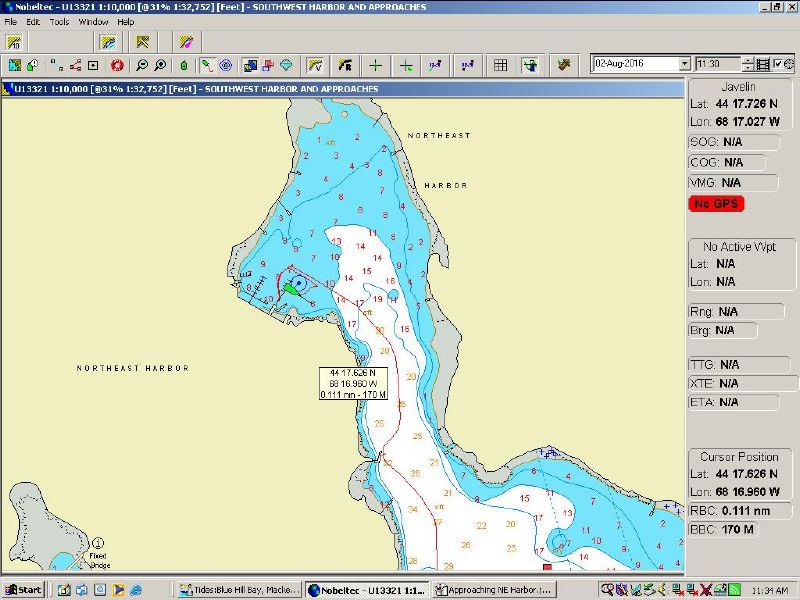The image size is (800, 600).
Task: Click the filmstrip animation icon beside time
Action: pos(764,64)
